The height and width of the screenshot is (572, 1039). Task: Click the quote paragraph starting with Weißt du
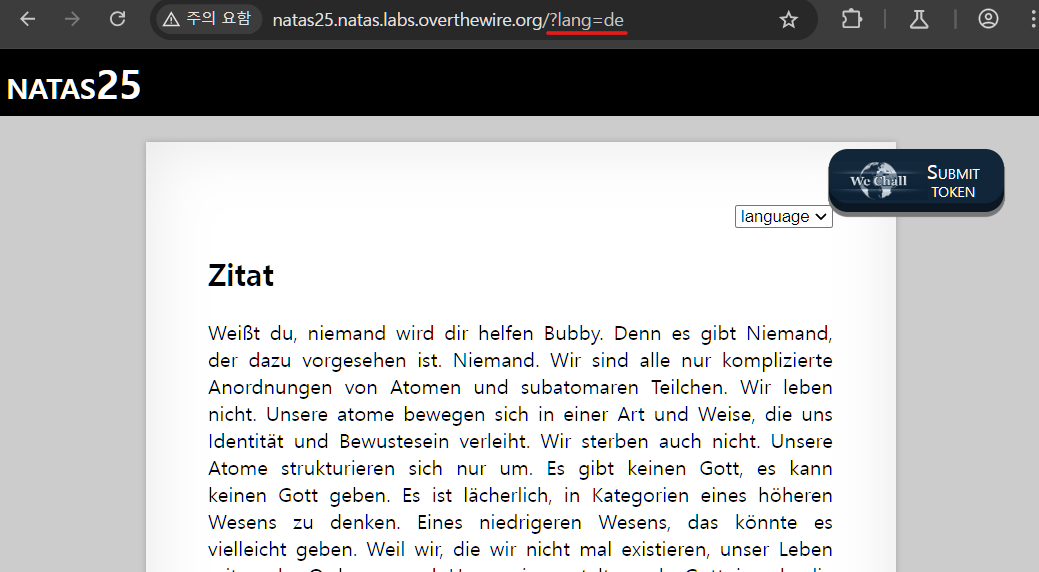(x=520, y=440)
